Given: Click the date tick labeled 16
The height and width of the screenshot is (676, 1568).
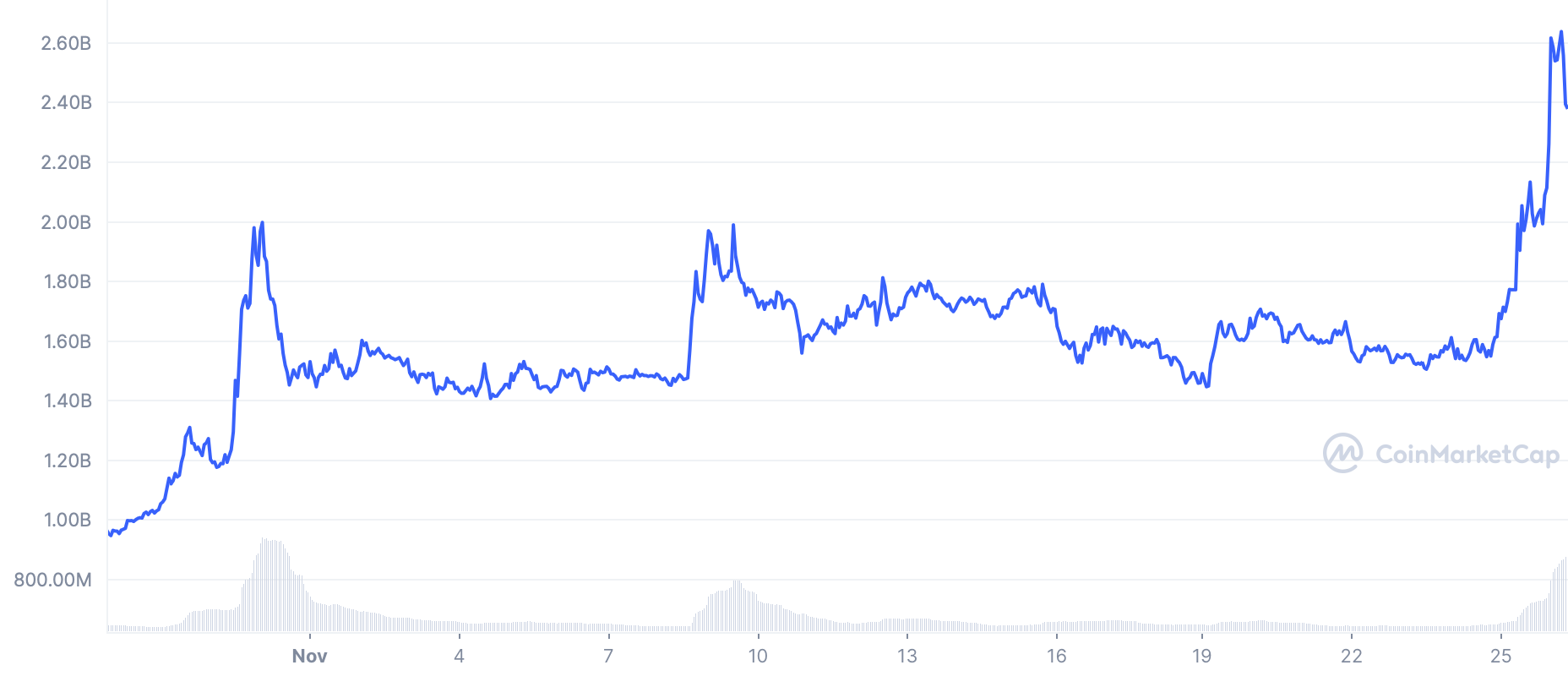Looking at the screenshot, I should coord(1056,656).
